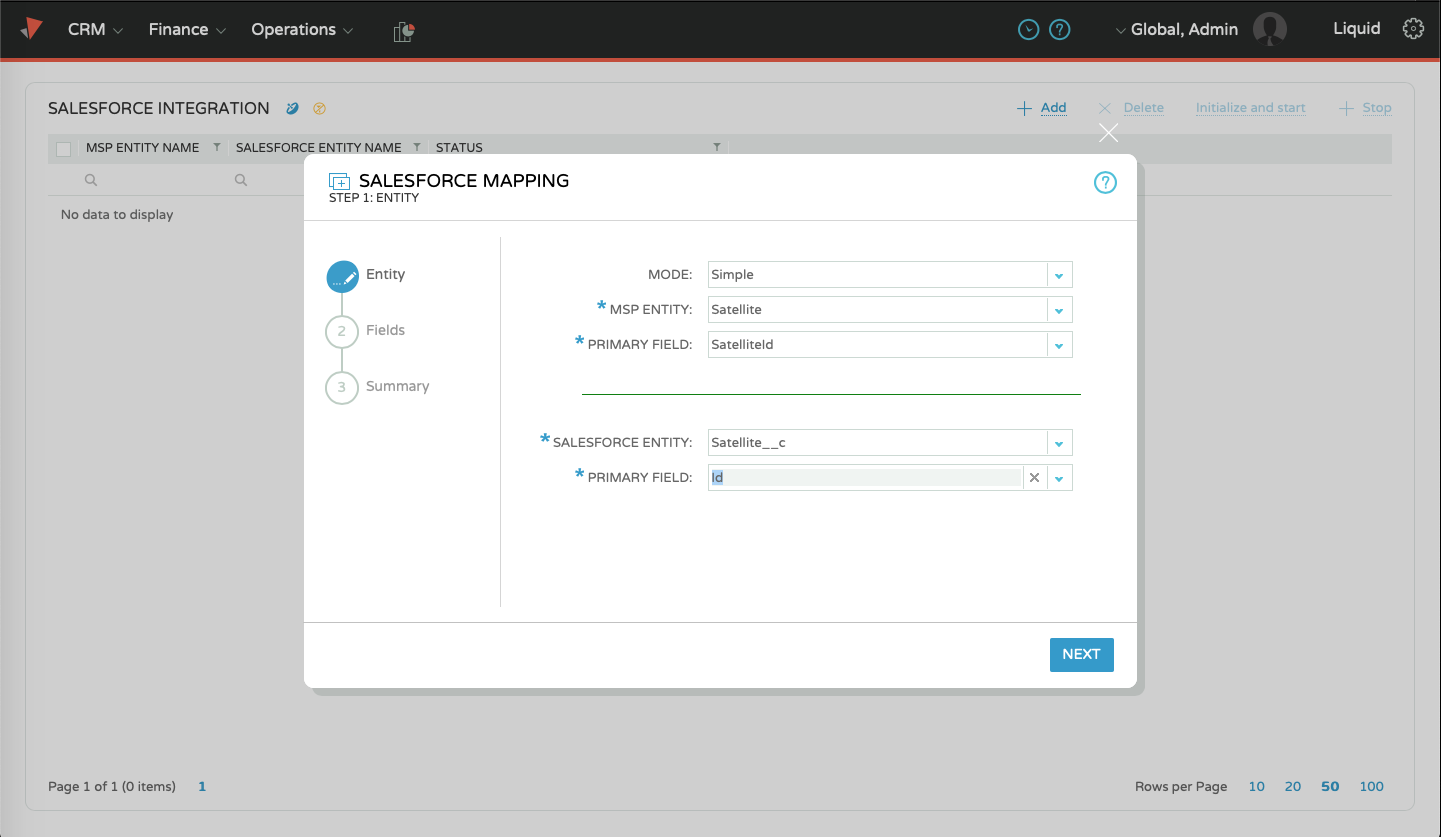
Task: Click the X icon next to Delete
Action: click(x=1105, y=108)
